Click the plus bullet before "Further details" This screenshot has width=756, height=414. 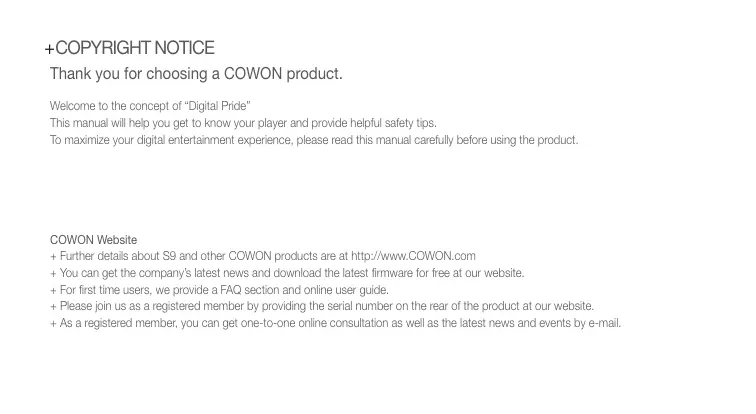coord(54,257)
